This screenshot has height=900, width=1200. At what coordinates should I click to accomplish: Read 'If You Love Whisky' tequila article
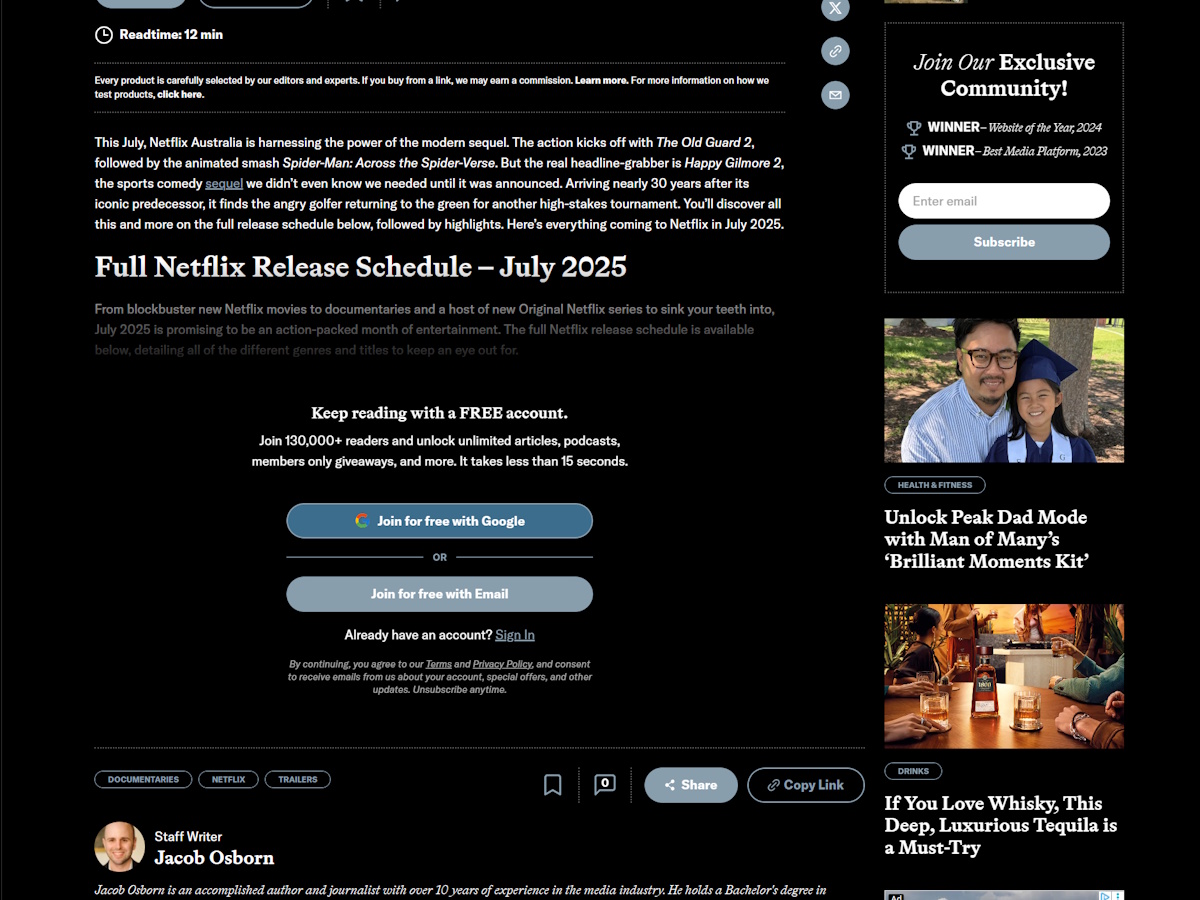(1001, 825)
